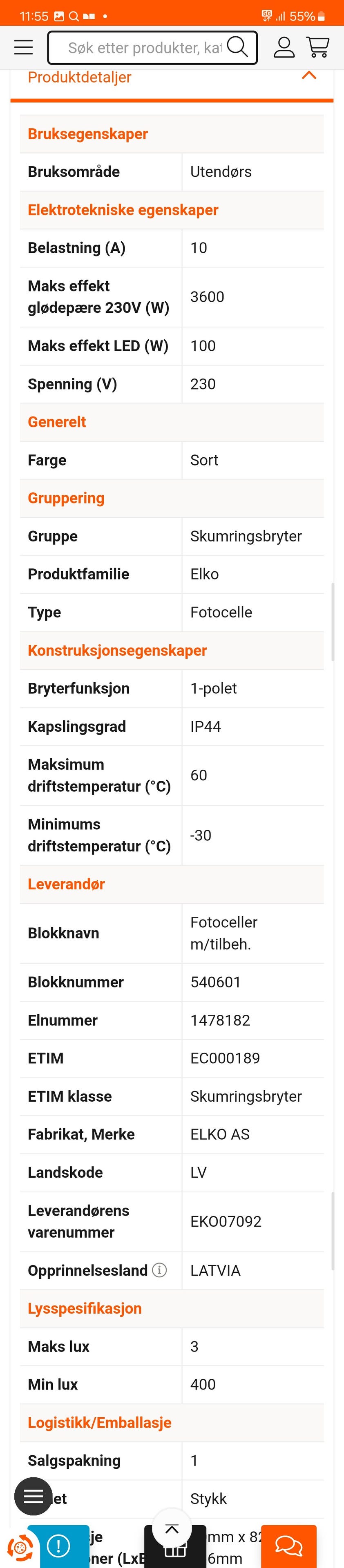Tap the search magnifier icon
Image resolution: width=344 pixels, height=1568 pixels.
coord(237,47)
